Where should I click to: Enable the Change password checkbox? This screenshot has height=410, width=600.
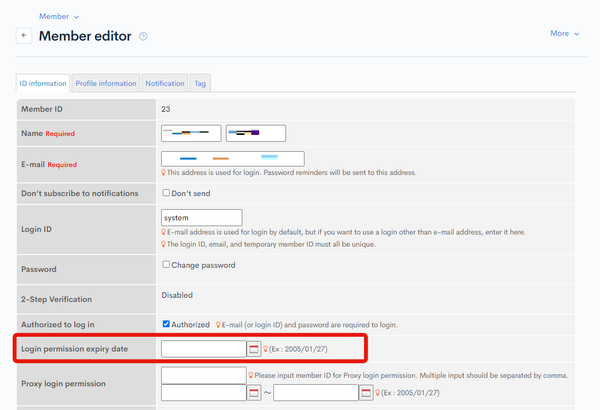click(166, 265)
